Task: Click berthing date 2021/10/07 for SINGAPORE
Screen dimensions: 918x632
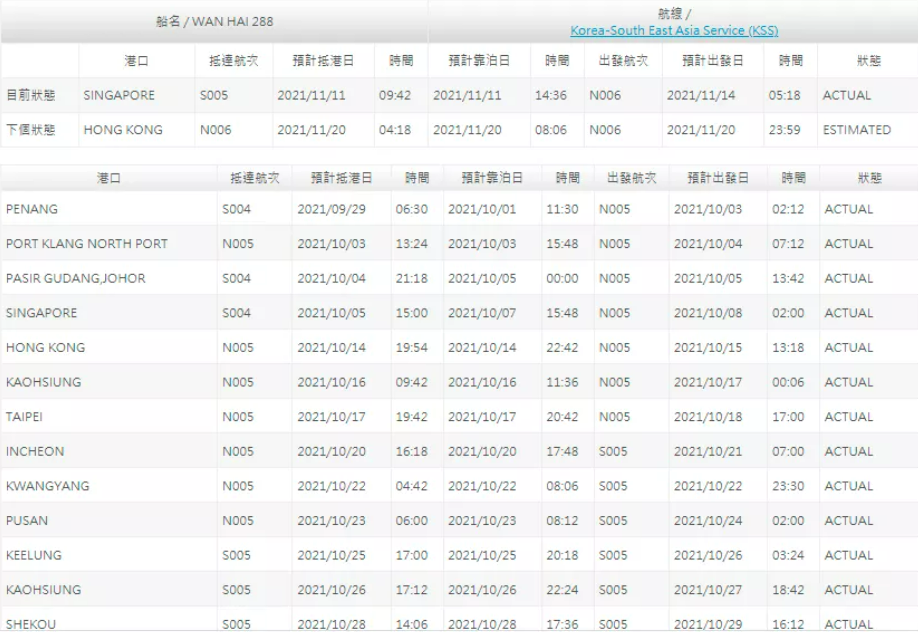Action: [x=482, y=313]
